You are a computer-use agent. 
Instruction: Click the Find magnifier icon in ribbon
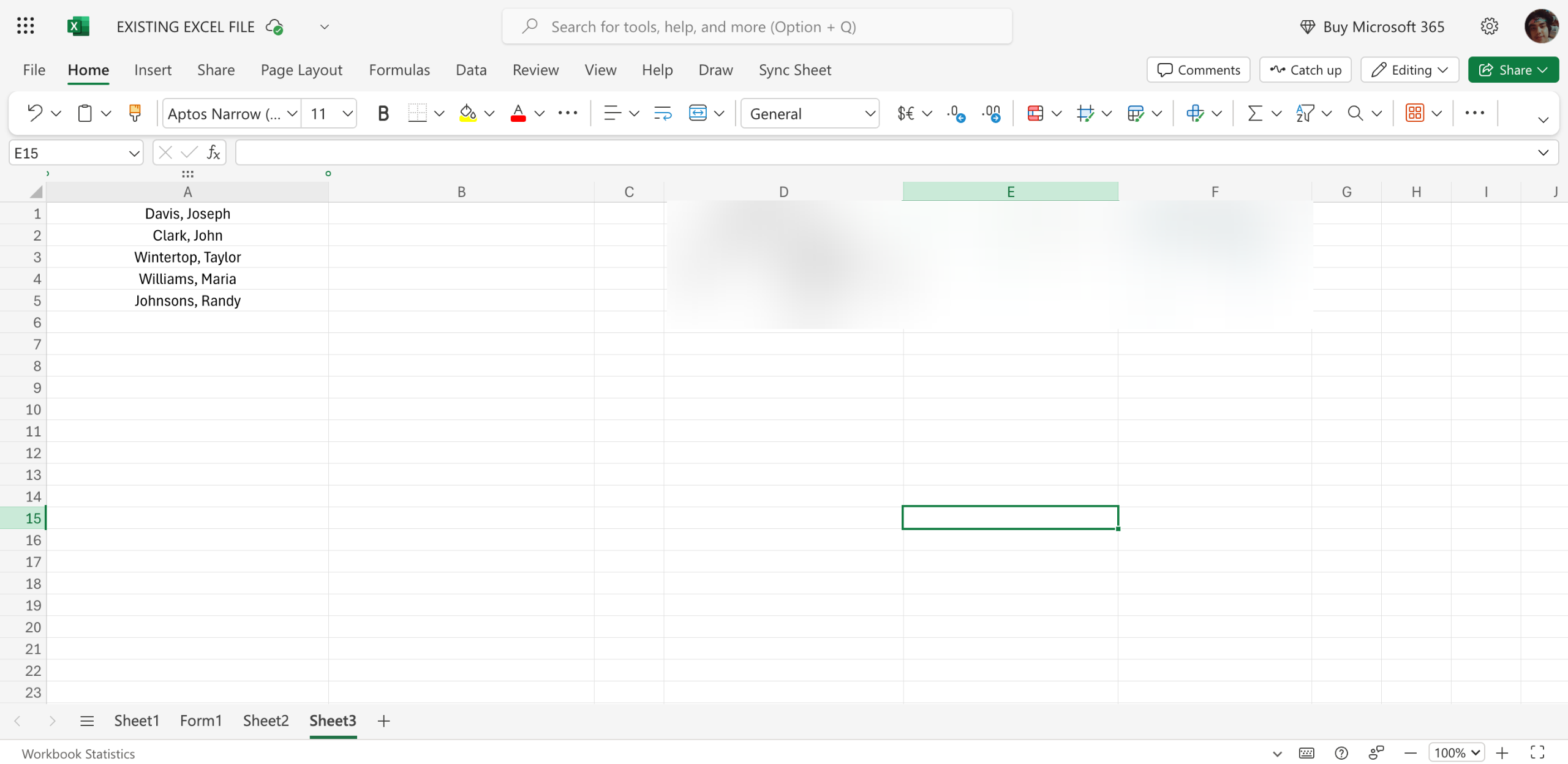coord(1355,113)
